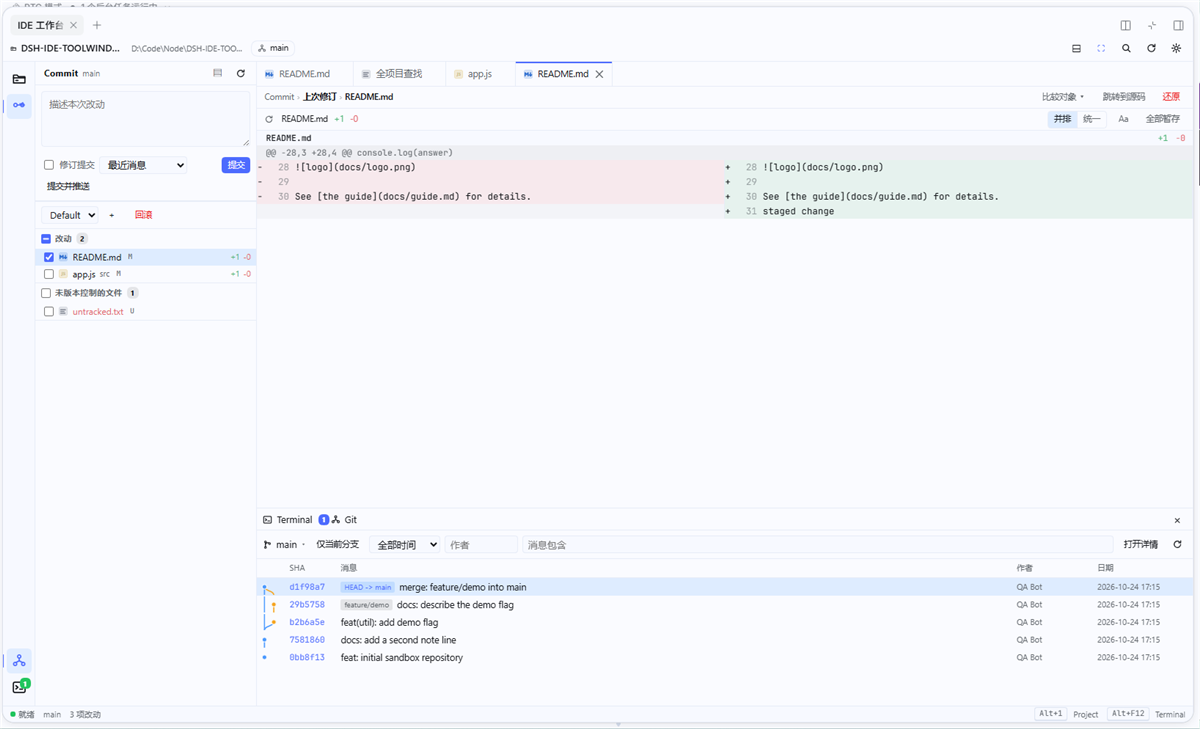Refresh the Git log list
The image size is (1200, 729).
pyautogui.click(x=1177, y=545)
